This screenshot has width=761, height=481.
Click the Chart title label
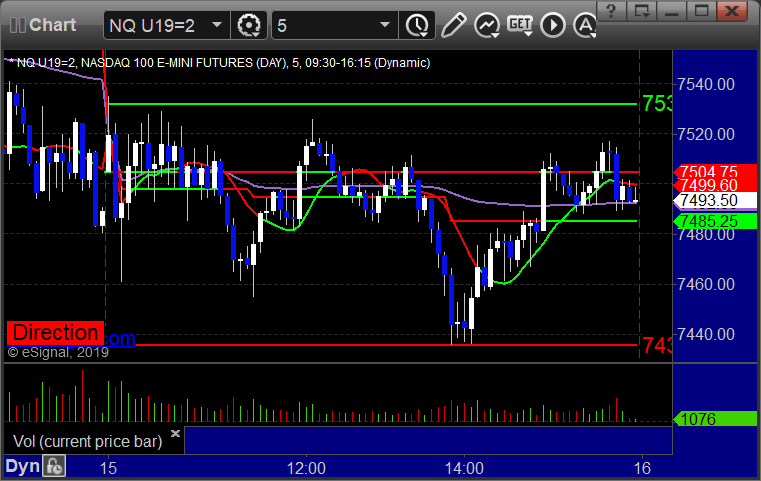coord(52,25)
